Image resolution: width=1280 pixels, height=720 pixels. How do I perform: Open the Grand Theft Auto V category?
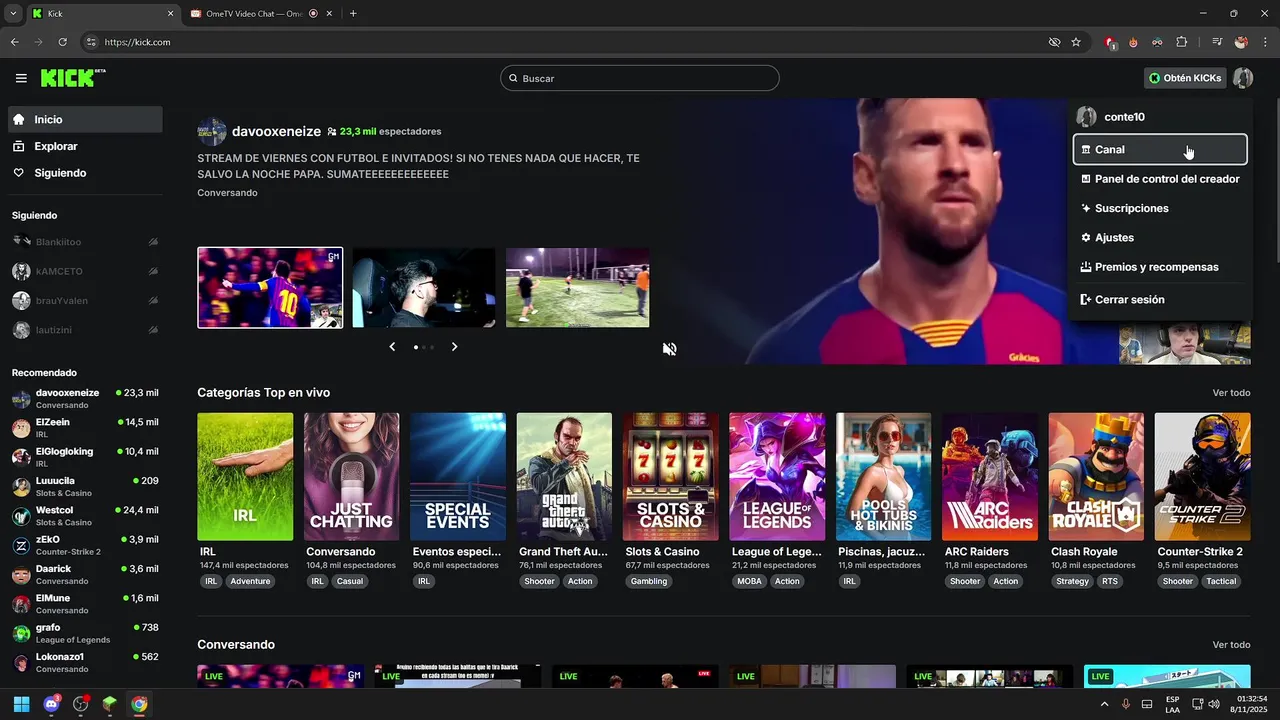click(564, 477)
